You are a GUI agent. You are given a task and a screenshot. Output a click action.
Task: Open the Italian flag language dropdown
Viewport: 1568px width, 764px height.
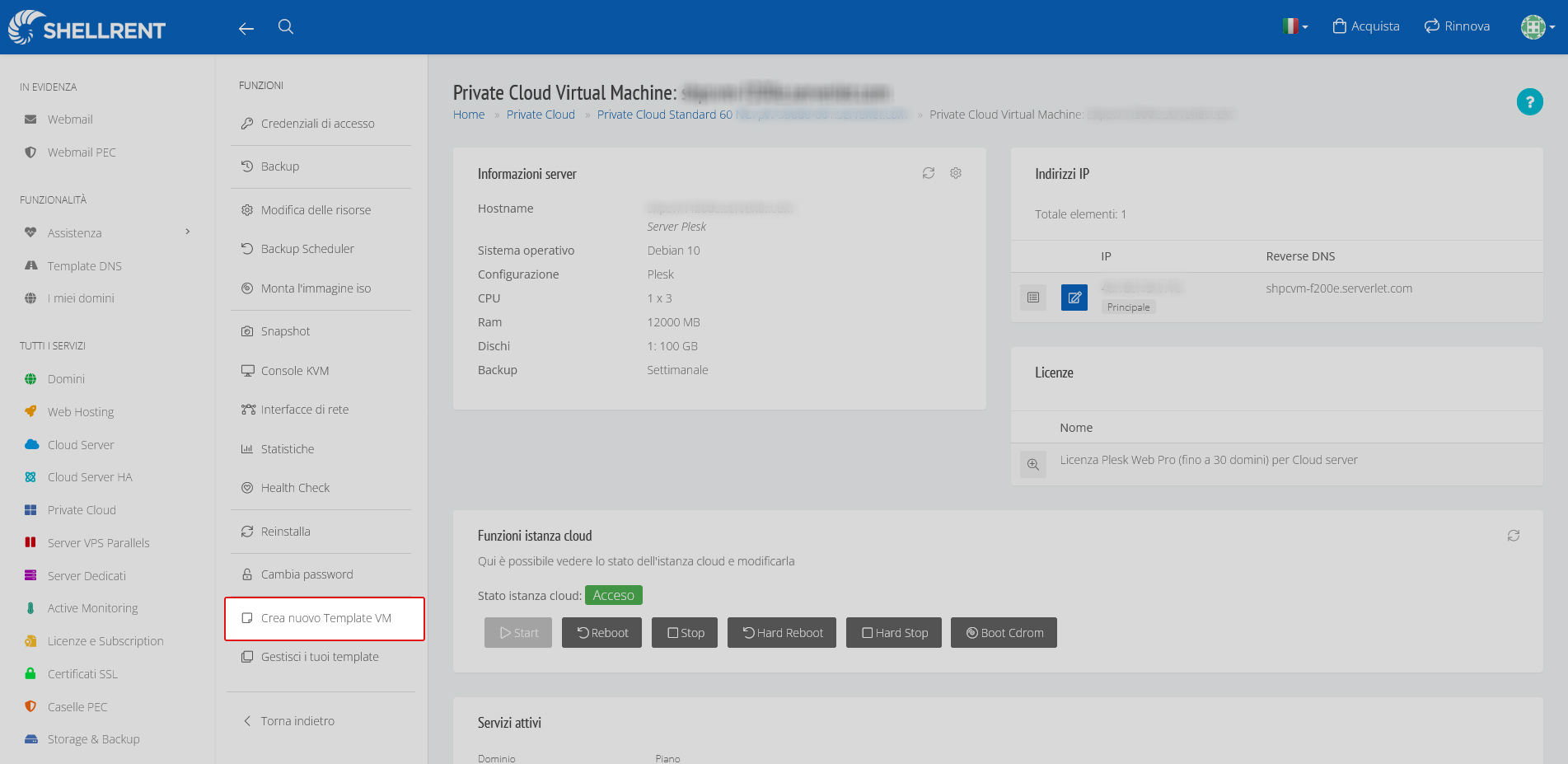point(1295,26)
